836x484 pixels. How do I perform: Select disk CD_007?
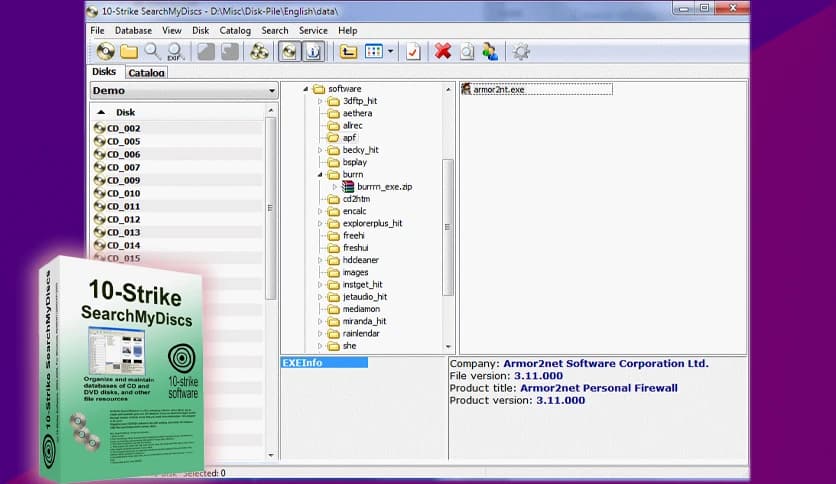pyautogui.click(x=123, y=167)
